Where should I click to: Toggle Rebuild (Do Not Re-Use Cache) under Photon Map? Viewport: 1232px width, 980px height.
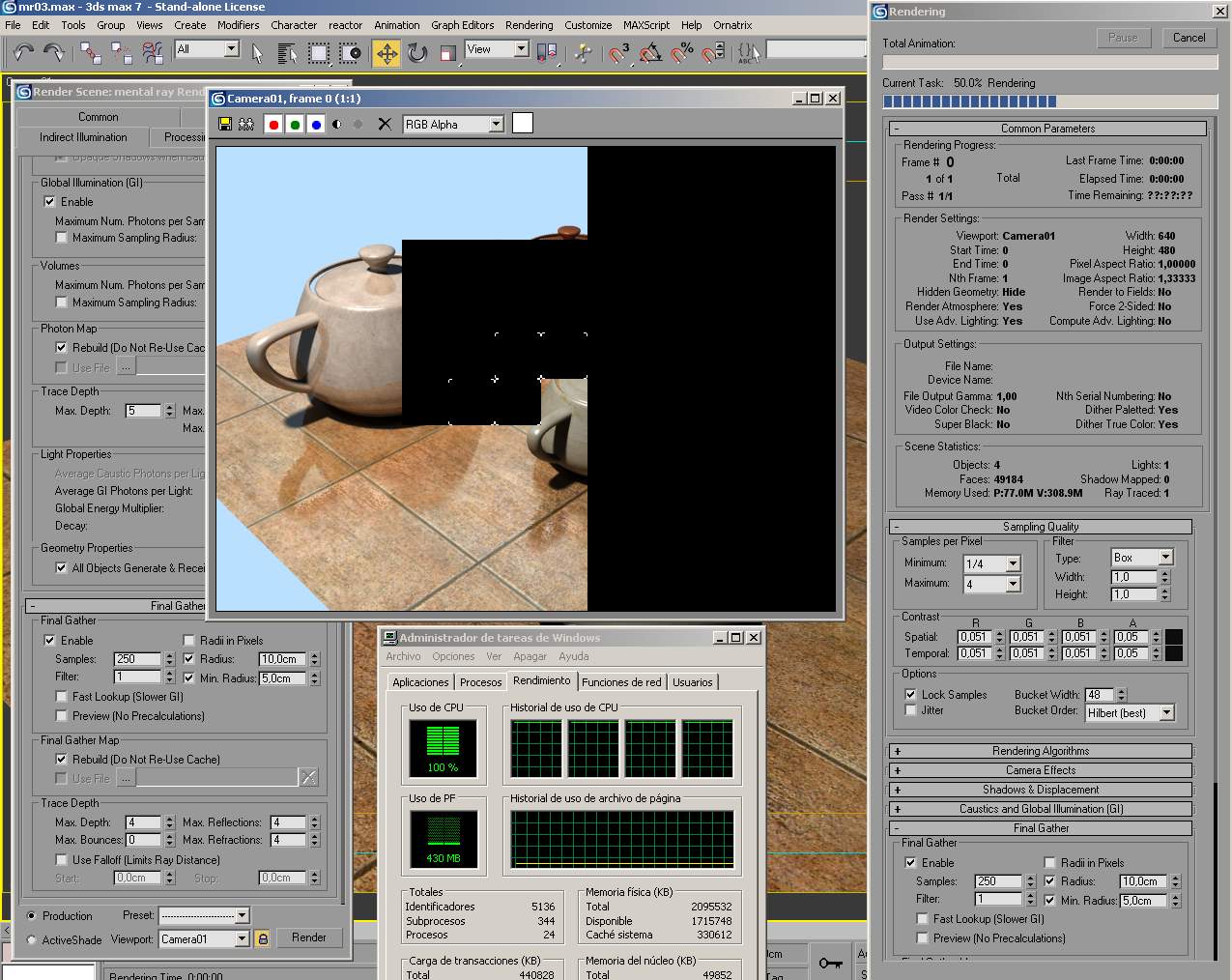(x=61, y=348)
